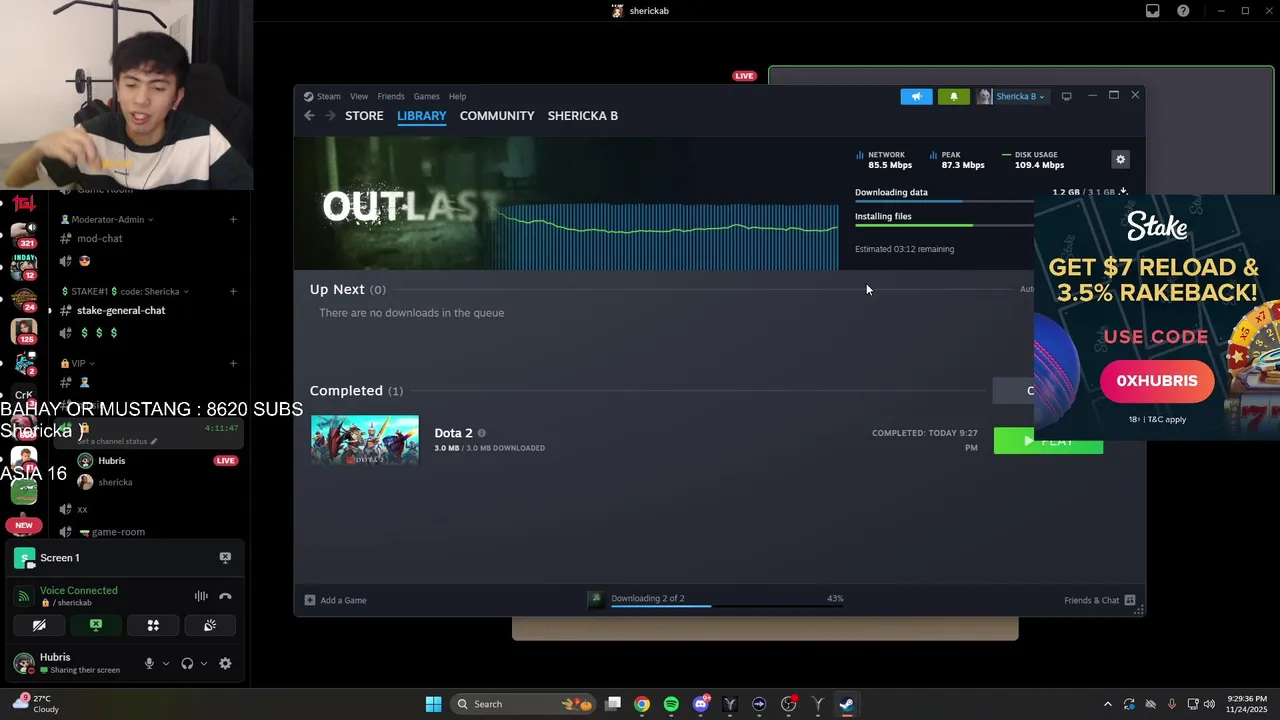Open Friends & Chat in Steam
Image resolution: width=1280 pixels, height=720 pixels.
[x=1099, y=600]
